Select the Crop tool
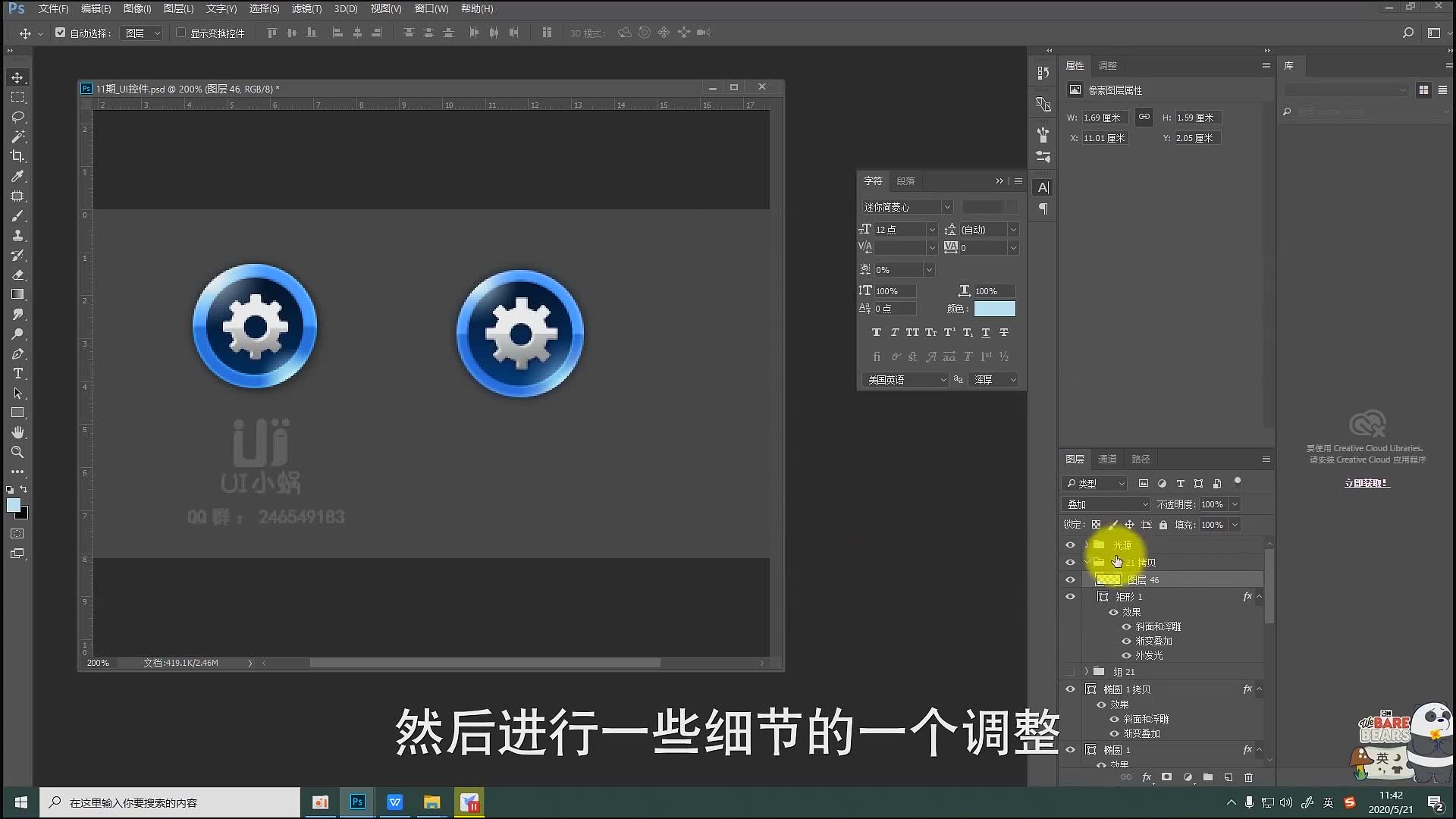Image resolution: width=1456 pixels, height=819 pixels. tap(17, 156)
